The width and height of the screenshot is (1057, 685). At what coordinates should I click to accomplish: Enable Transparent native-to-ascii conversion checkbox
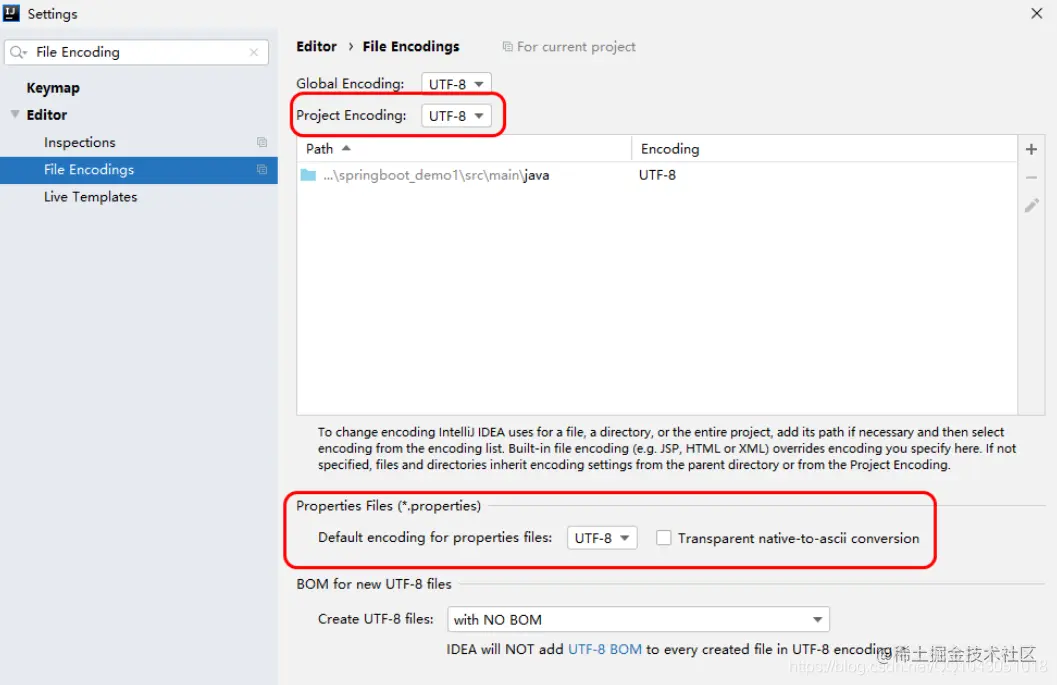tap(663, 537)
